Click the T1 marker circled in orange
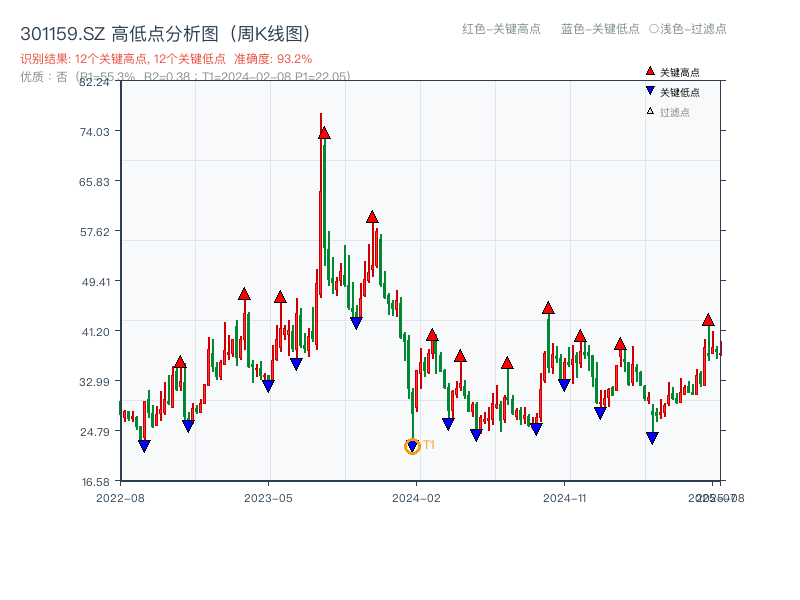800x600 pixels. (x=411, y=447)
